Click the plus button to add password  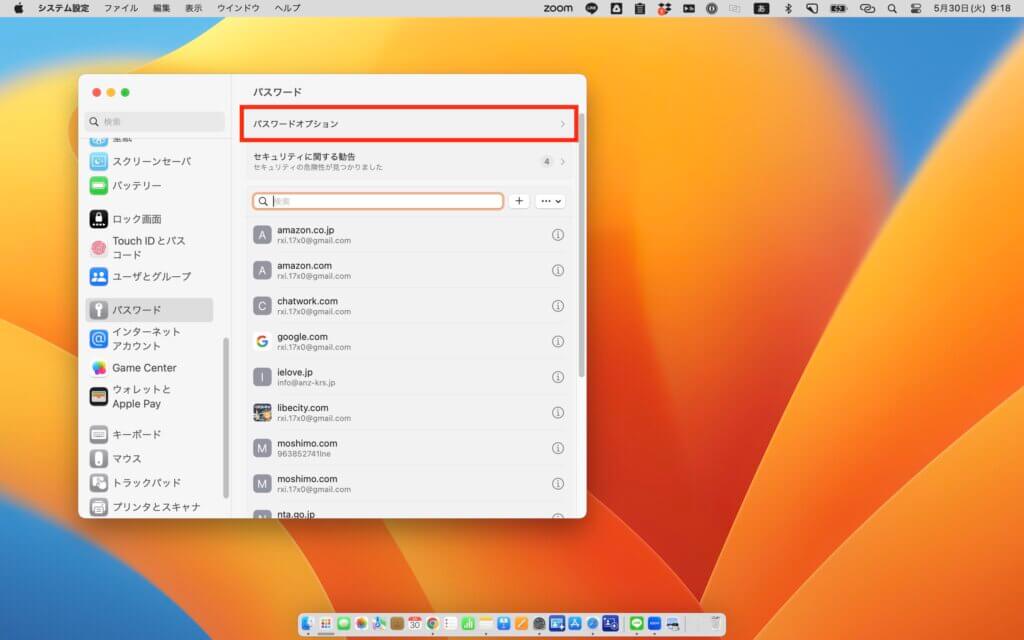point(519,201)
